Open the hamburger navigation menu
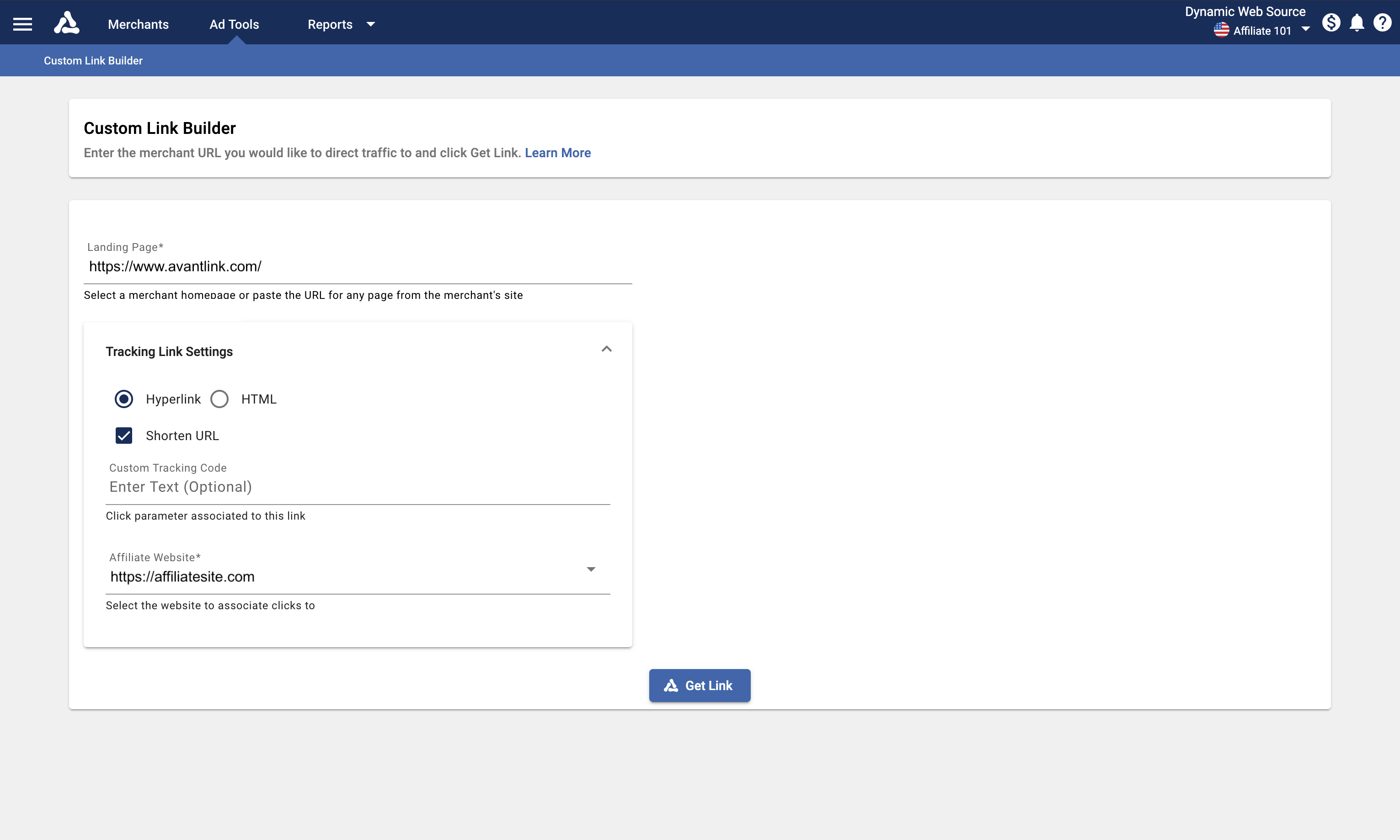 23,24
